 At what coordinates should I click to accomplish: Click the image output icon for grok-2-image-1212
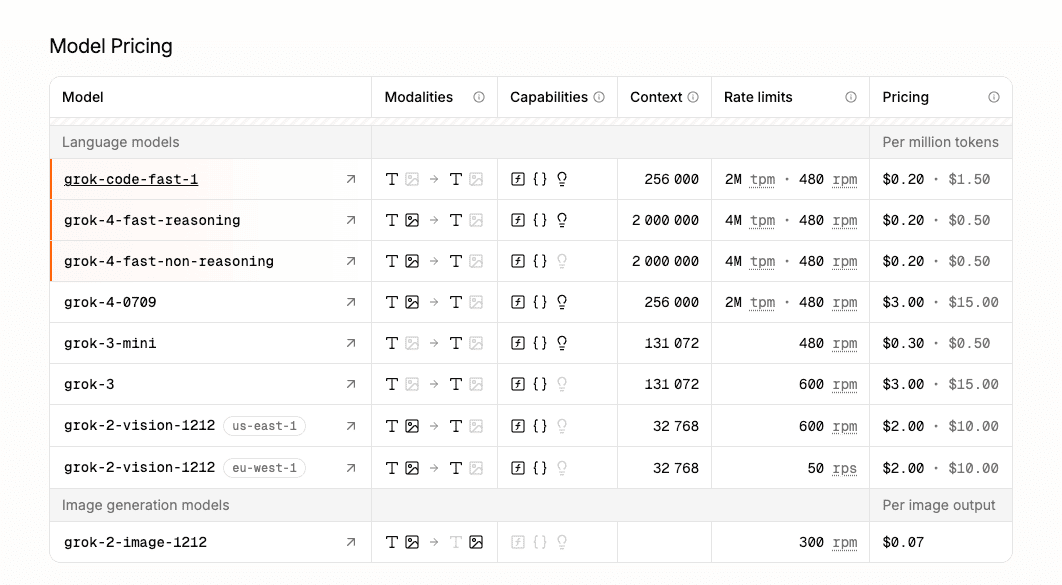[x=477, y=542]
